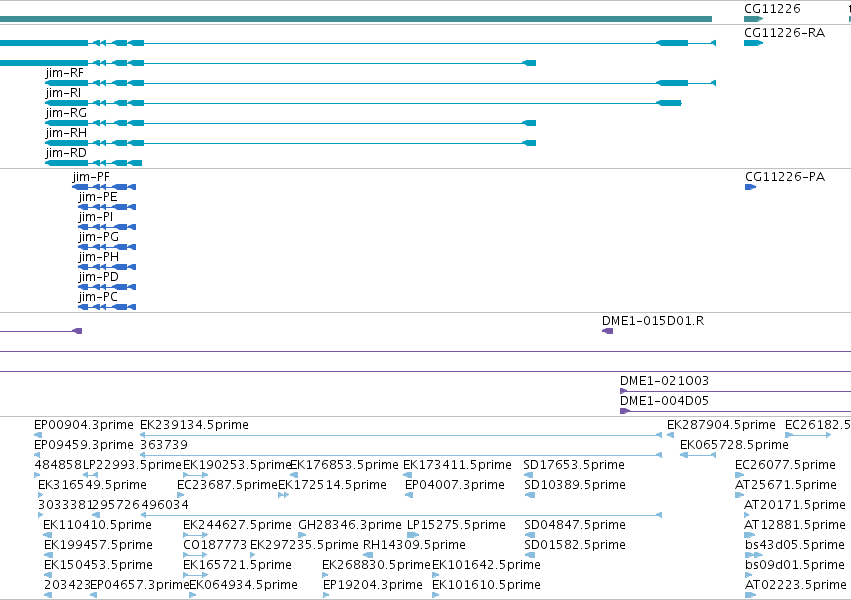Click the LP22993.5prime EST label

(132, 465)
